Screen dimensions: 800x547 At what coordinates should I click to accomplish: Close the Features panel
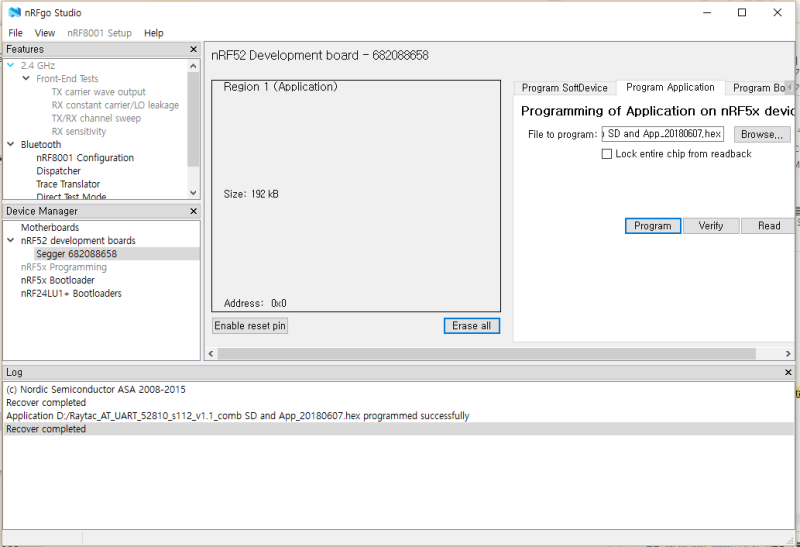(x=193, y=49)
